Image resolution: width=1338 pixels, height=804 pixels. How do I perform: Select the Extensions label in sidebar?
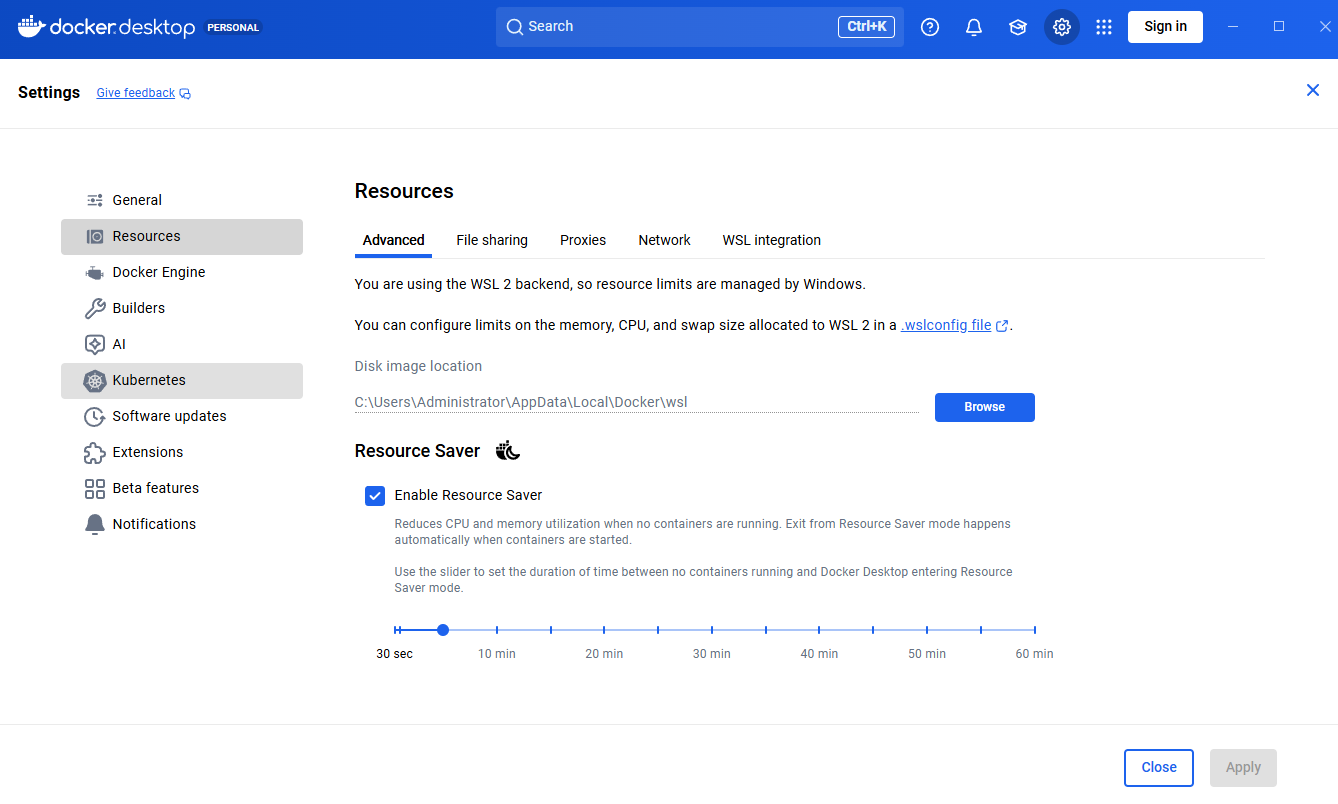(x=148, y=452)
